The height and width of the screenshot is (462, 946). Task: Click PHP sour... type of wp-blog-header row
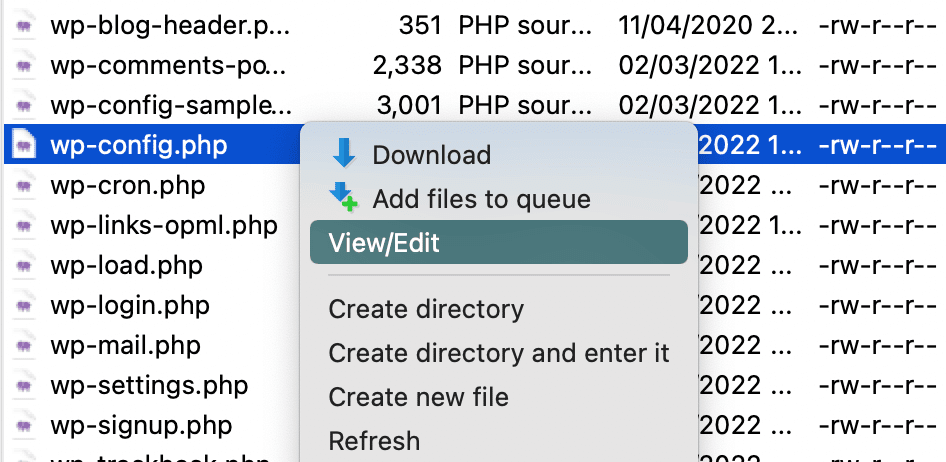pyautogui.click(x=525, y=26)
